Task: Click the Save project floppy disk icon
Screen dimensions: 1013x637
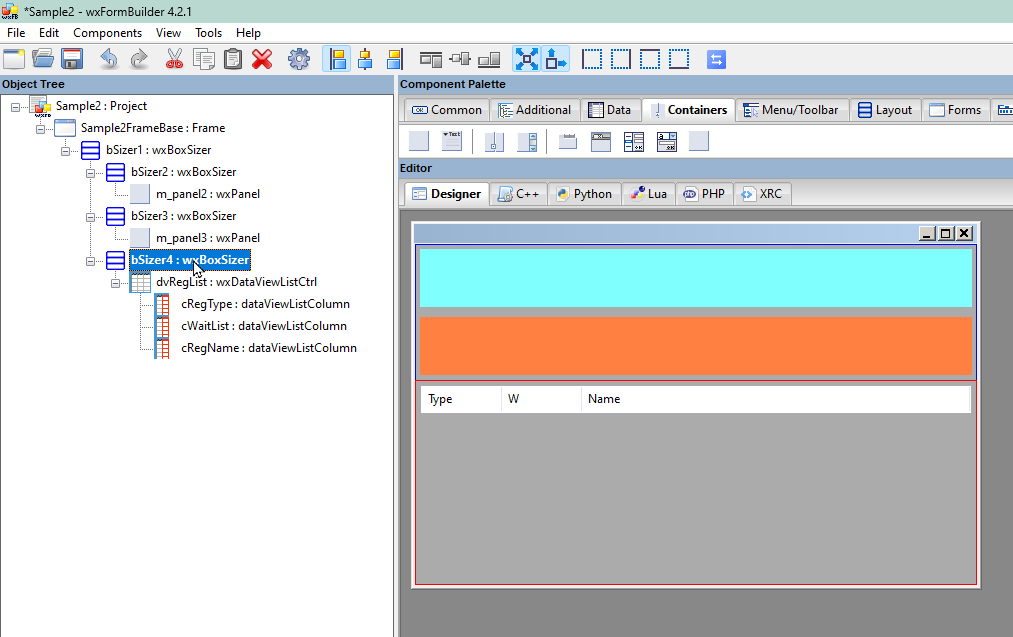Action: pyautogui.click(x=71, y=59)
